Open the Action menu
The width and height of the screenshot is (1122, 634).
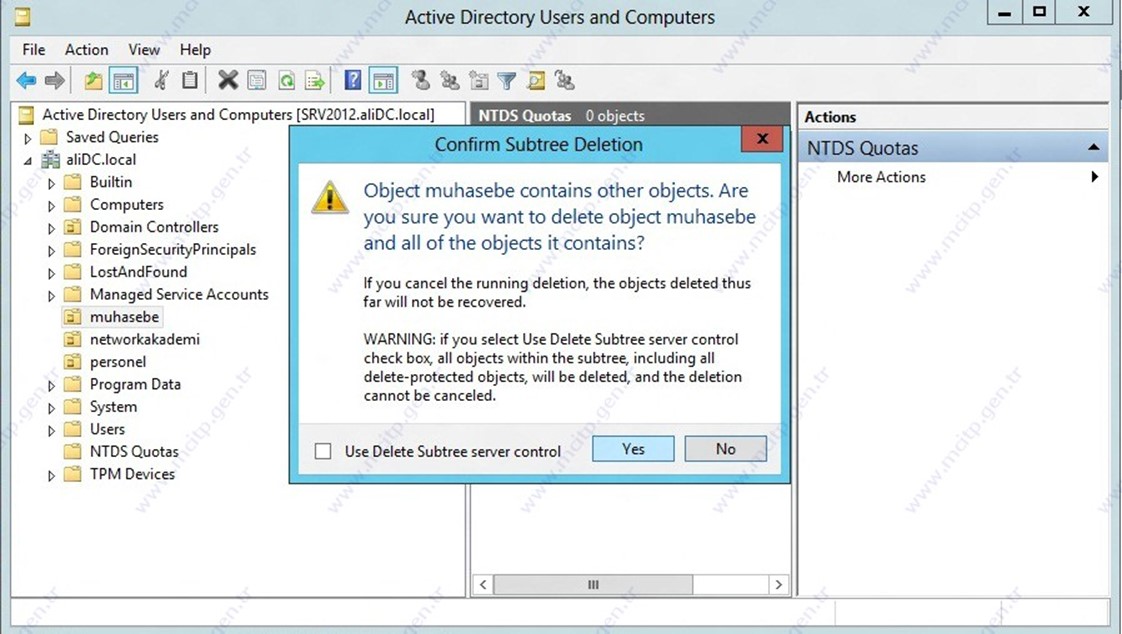pos(87,49)
